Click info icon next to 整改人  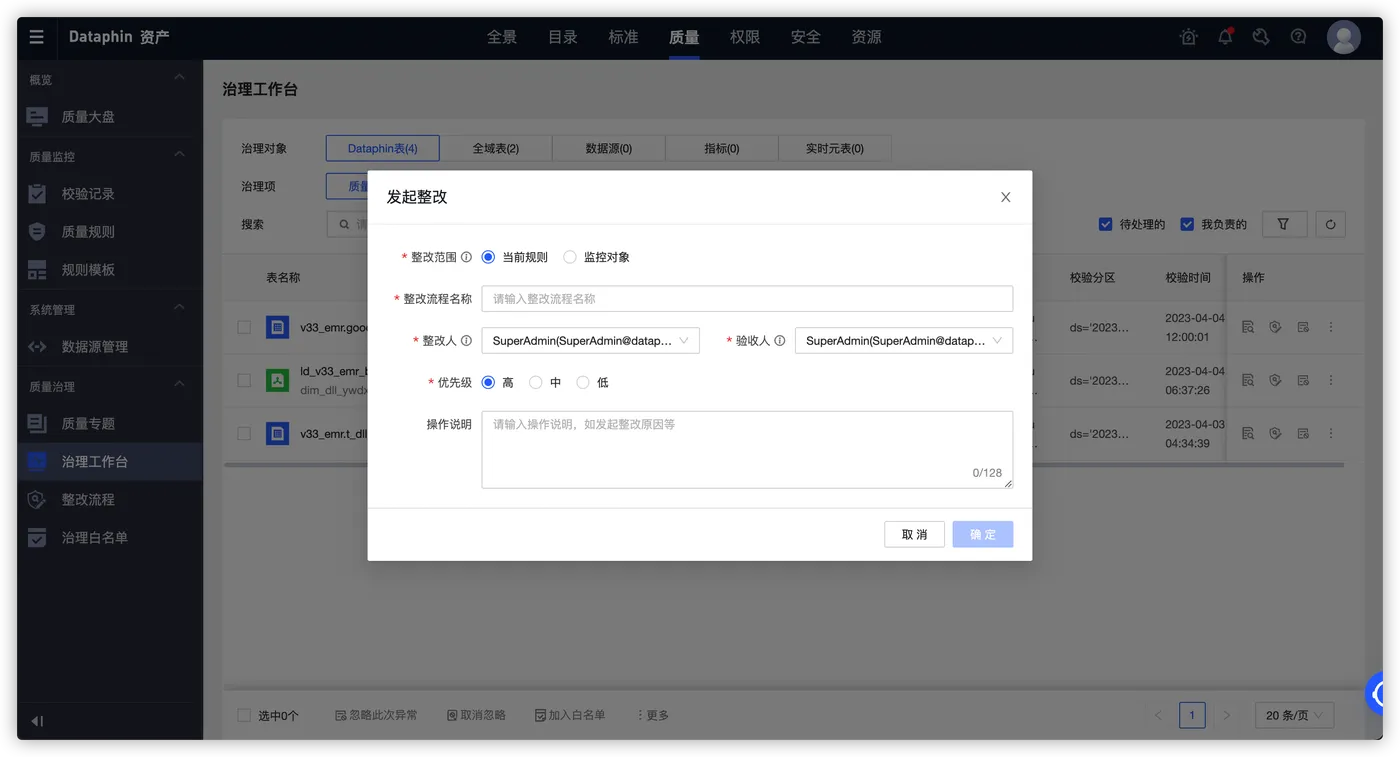pos(466,341)
